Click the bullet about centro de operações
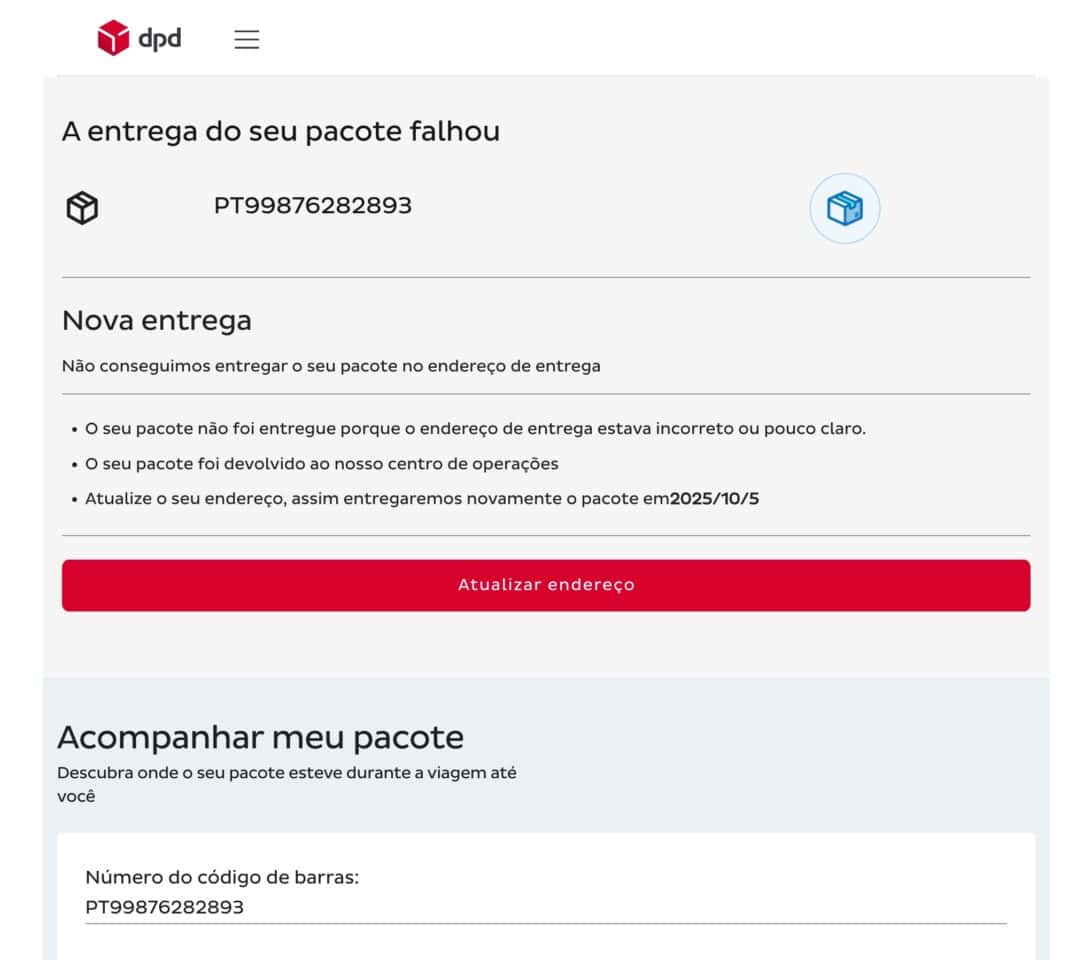 pyautogui.click(x=321, y=463)
